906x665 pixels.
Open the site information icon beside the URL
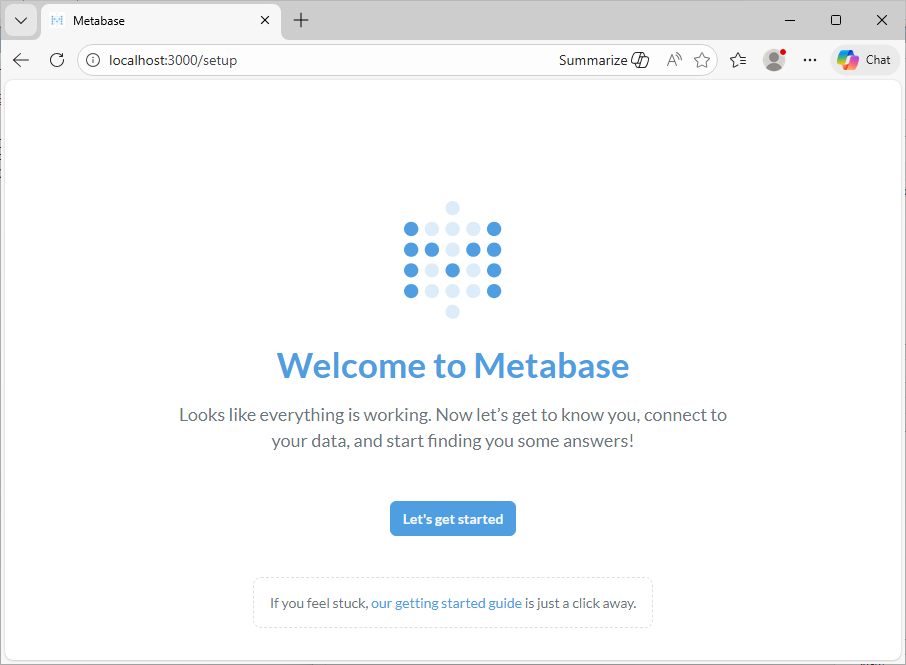pos(92,60)
